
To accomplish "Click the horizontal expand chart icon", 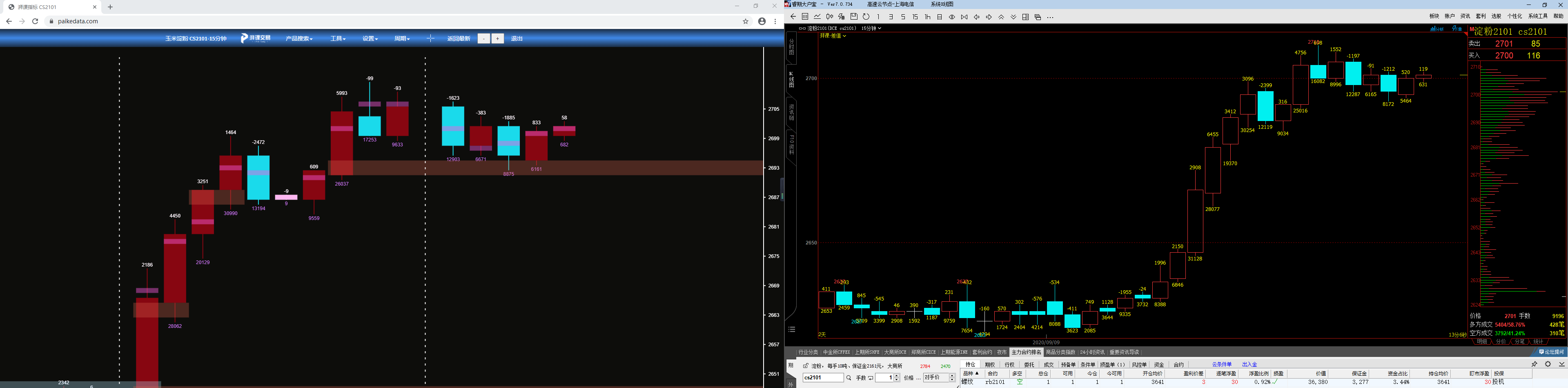I will click(x=952, y=17).
